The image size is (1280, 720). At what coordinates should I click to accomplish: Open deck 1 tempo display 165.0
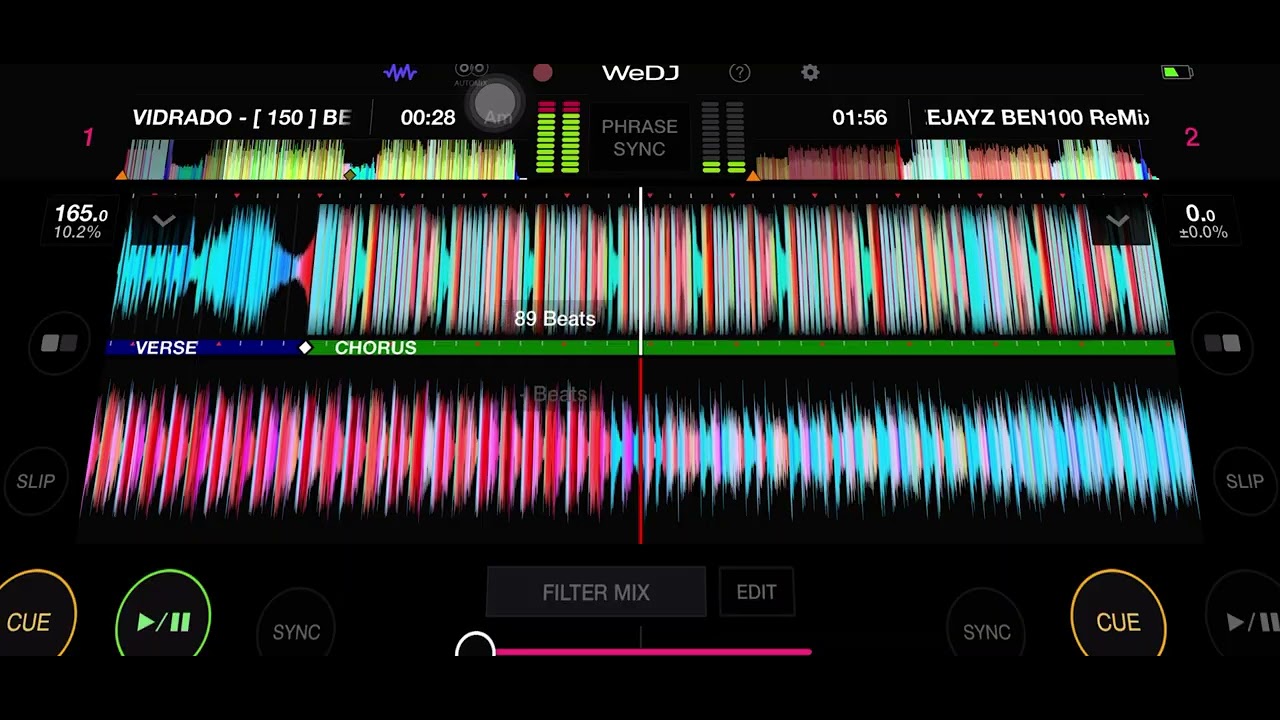79,222
